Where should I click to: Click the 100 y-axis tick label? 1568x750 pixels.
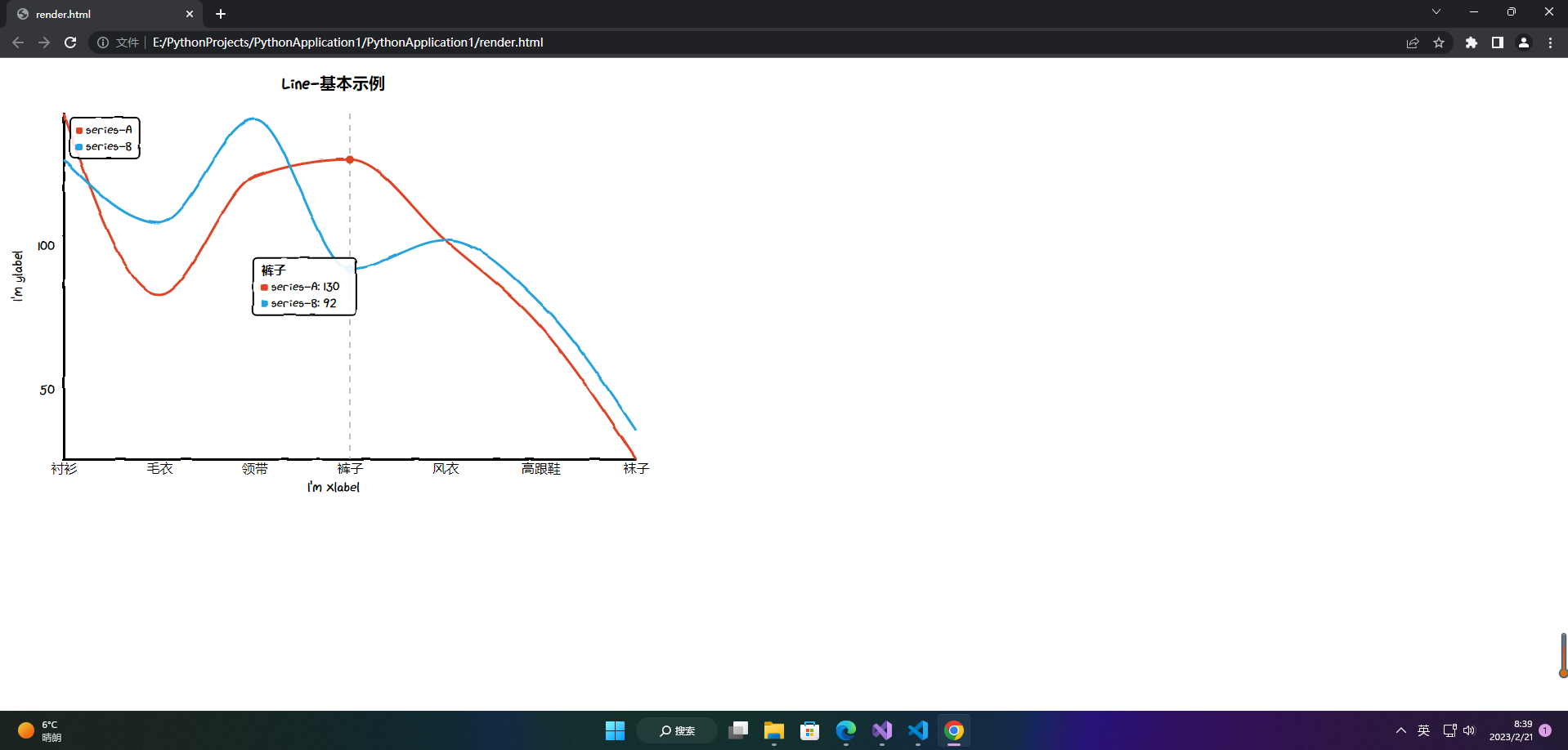47,245
